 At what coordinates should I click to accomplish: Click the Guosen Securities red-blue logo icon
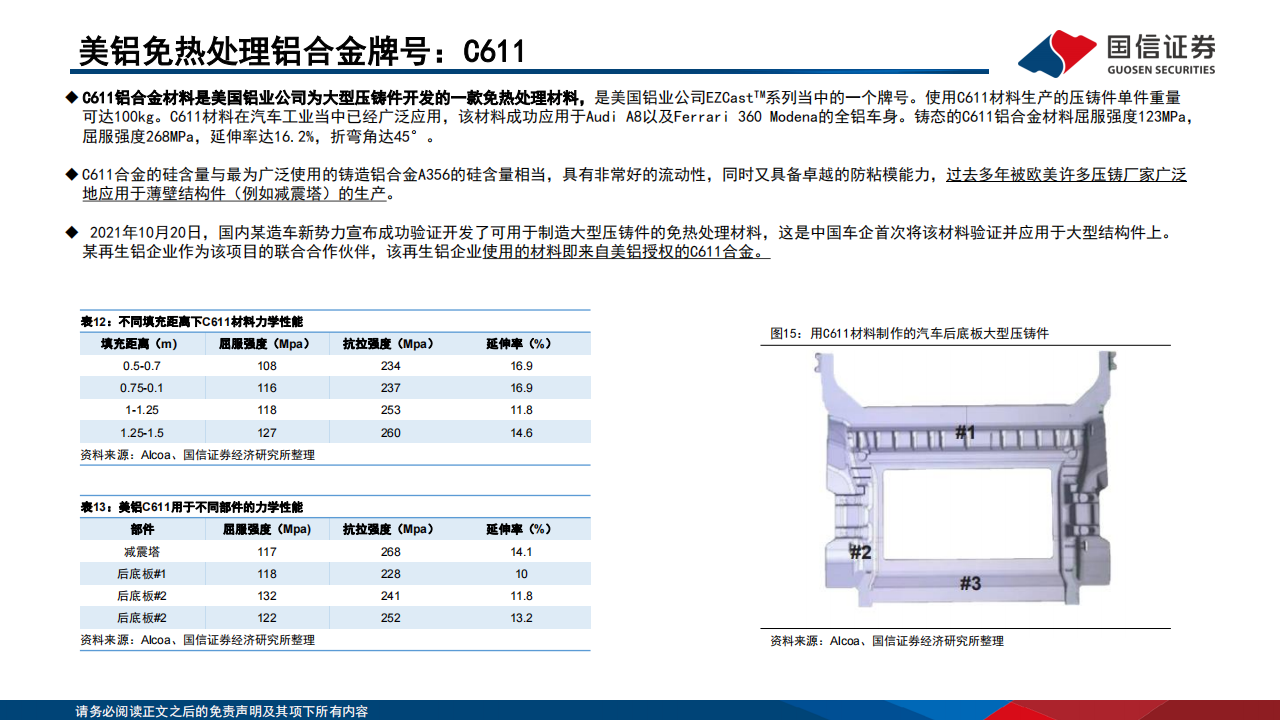click(x=1056, y=52)
